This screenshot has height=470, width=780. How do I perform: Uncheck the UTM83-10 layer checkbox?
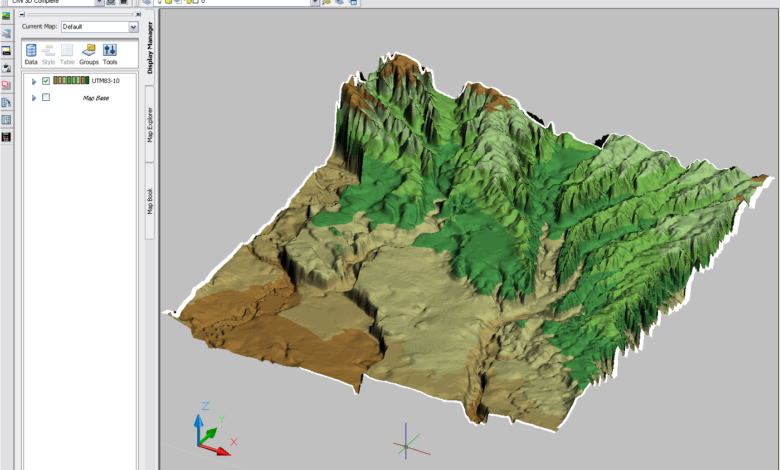point(46,81)
